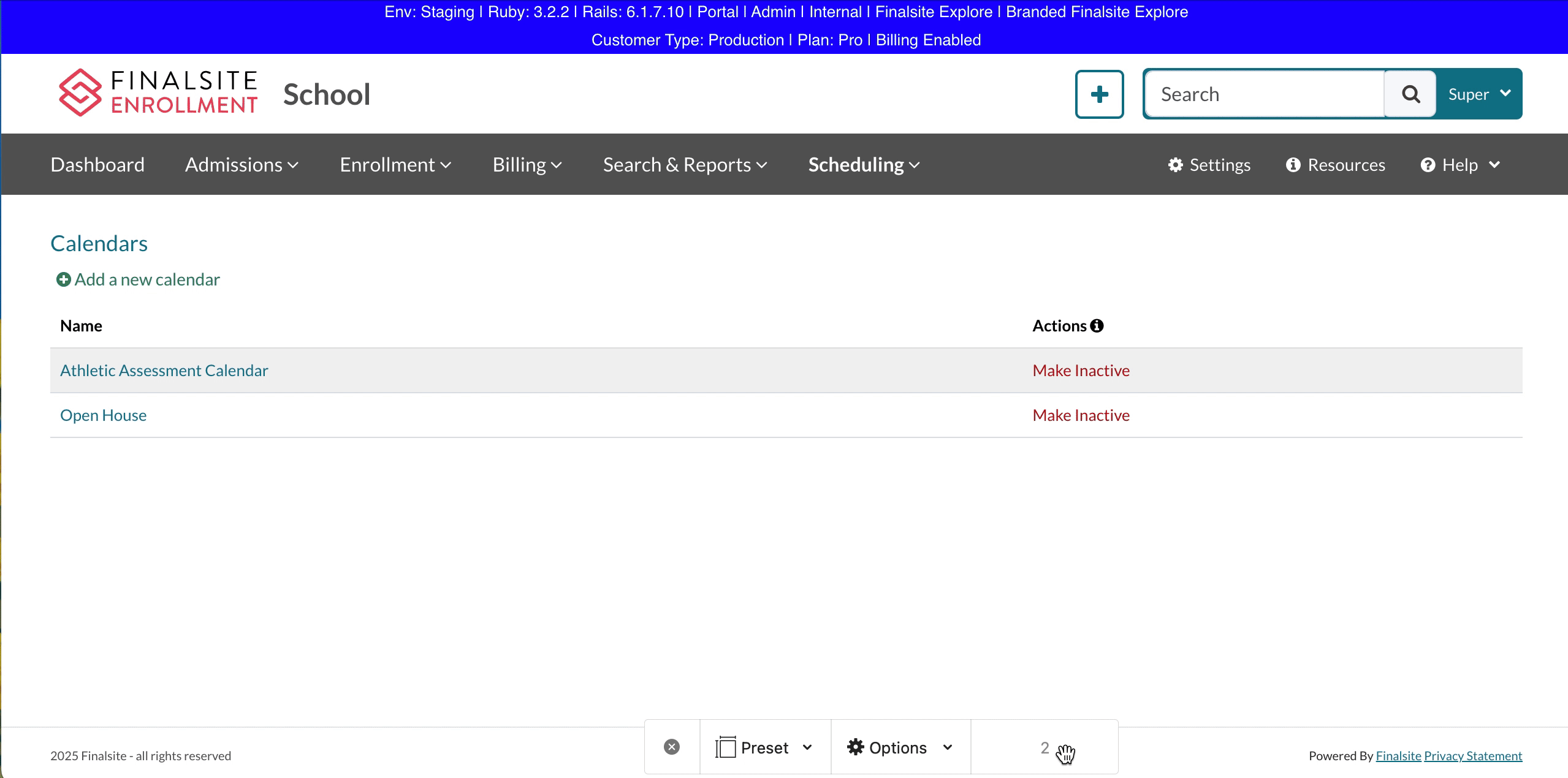Expand the Help menu
This screenshot has width=1568, height=778.
1460,165
